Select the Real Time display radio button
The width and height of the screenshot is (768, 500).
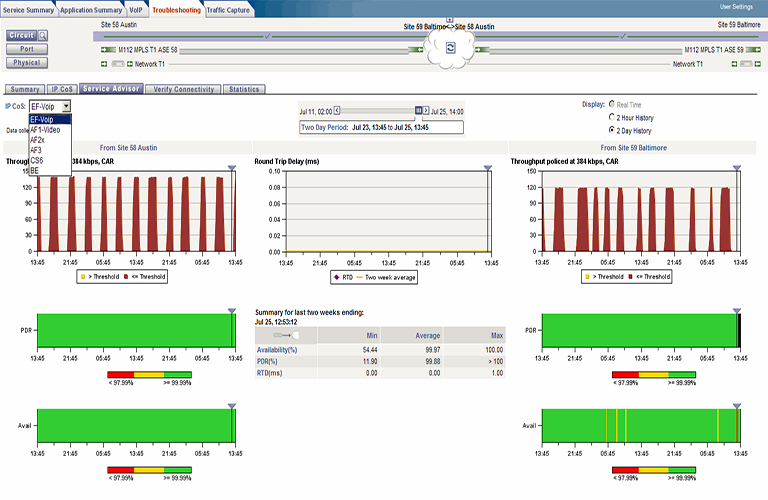(613, 104)
